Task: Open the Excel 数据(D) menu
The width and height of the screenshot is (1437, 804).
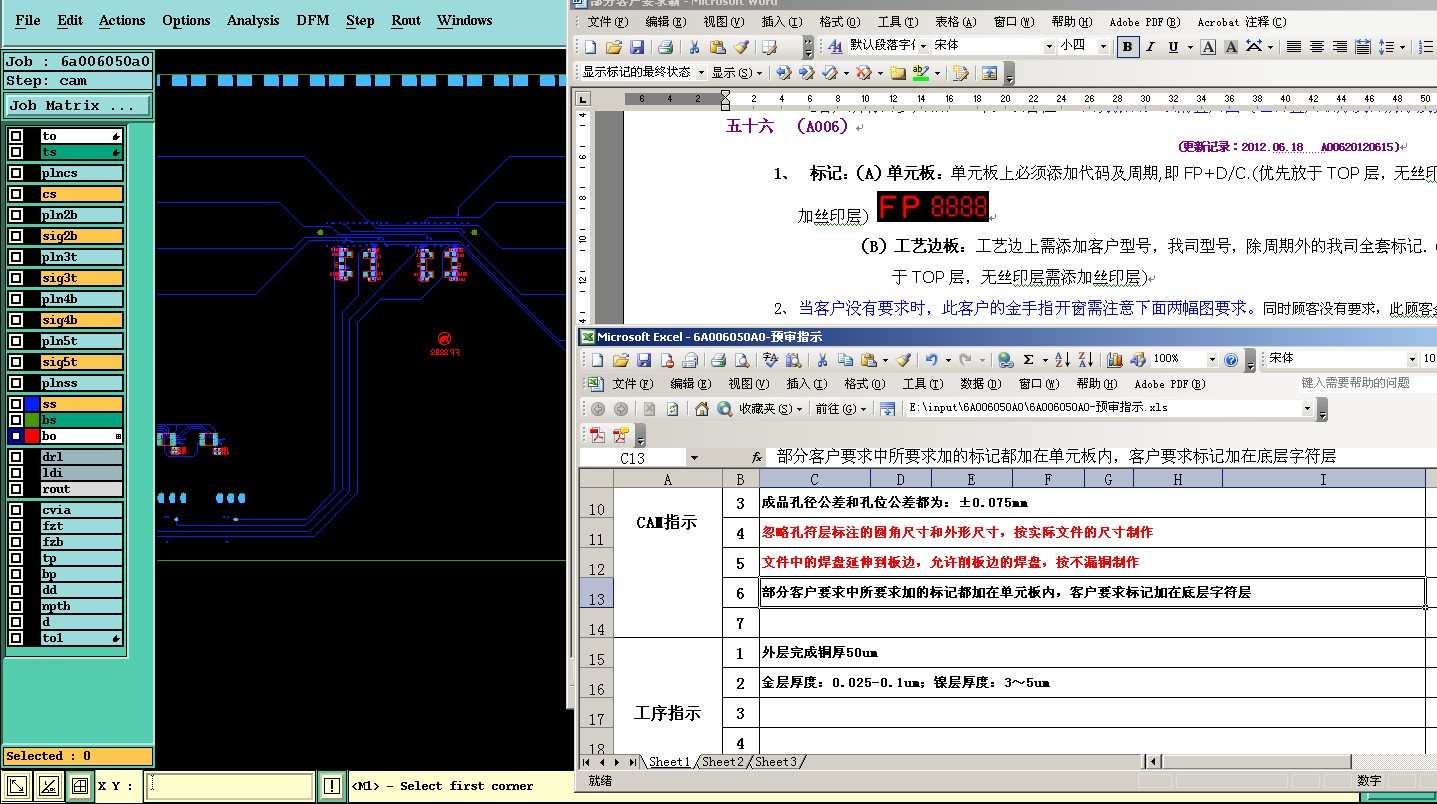Action: 980,384
